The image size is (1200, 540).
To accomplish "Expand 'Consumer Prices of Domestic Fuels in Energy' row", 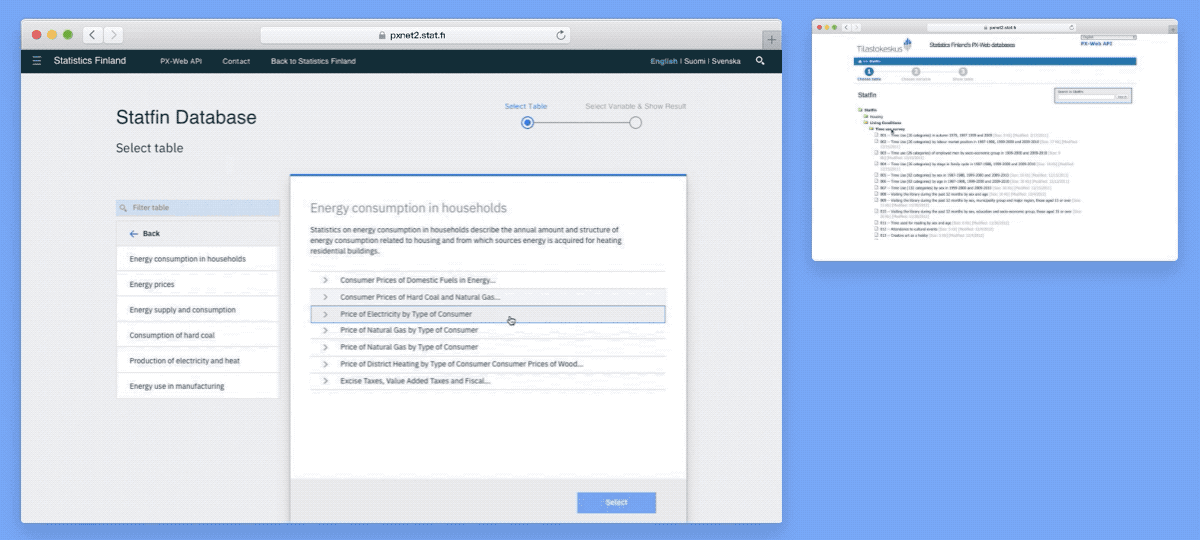I will [x=326, y=280].
